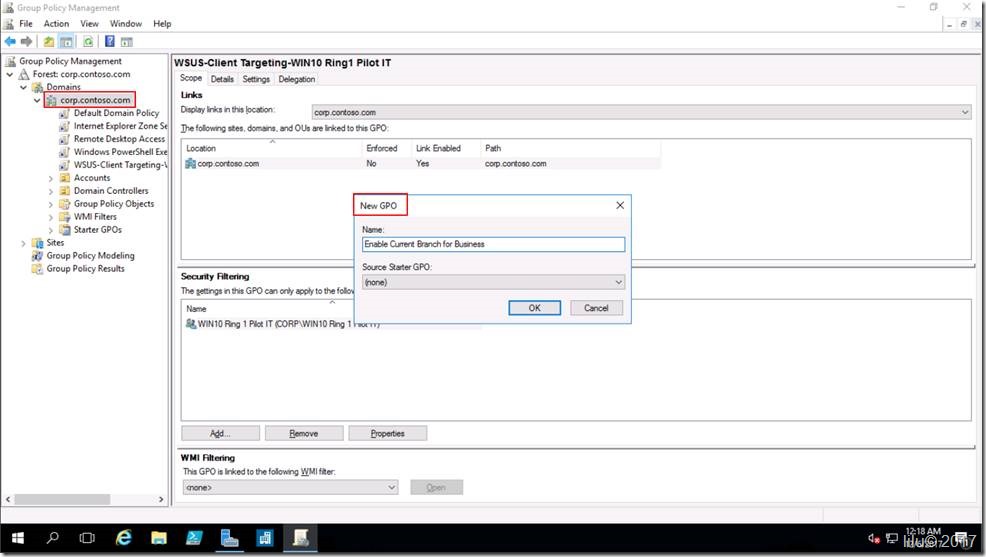Click blue building app icon on taskbar
Viewport: 986px width, 557px height.
click(x=265, y=538)
